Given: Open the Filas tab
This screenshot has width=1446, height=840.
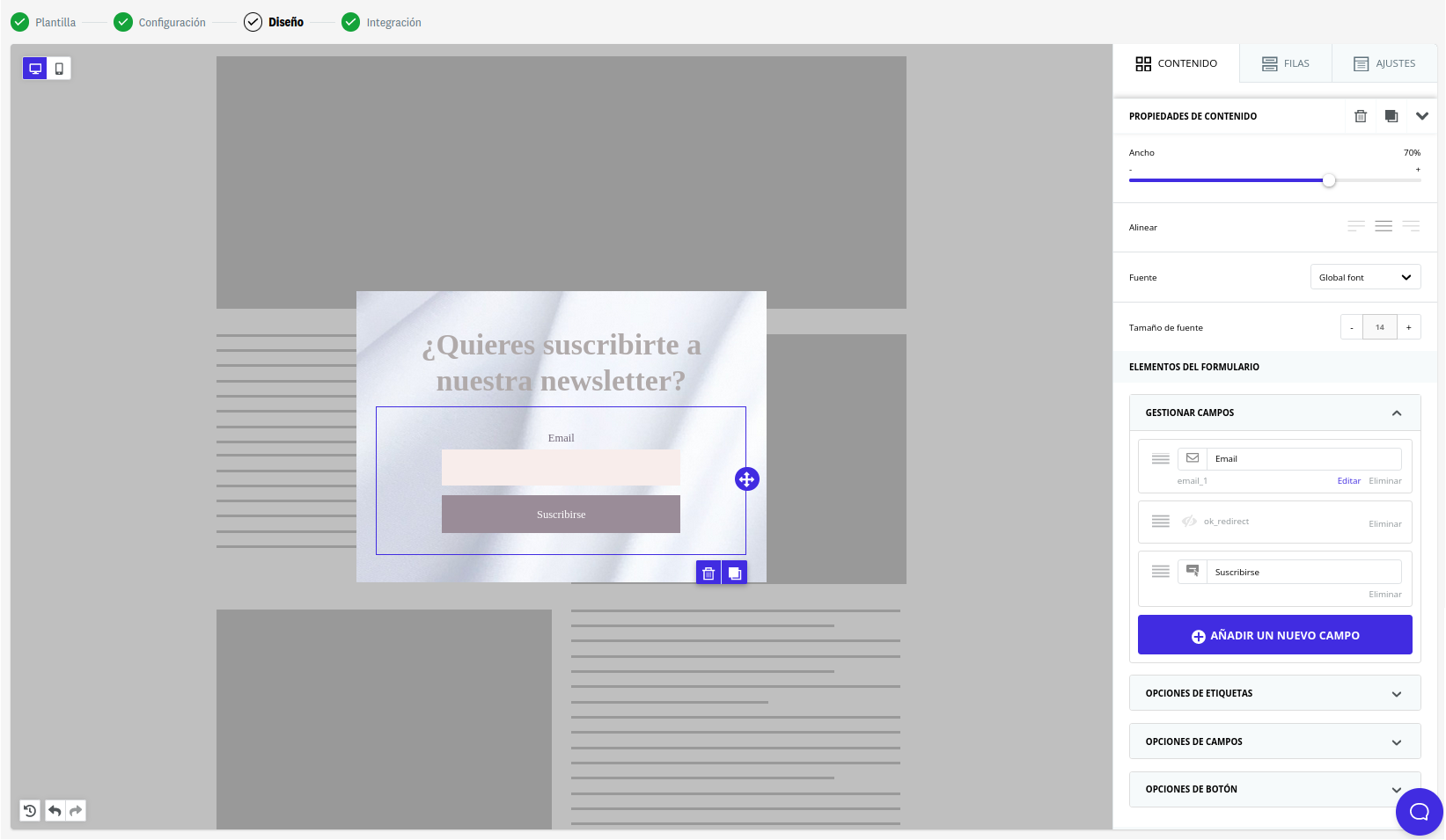Looking at the screenshot, I should pos(1285,63).
